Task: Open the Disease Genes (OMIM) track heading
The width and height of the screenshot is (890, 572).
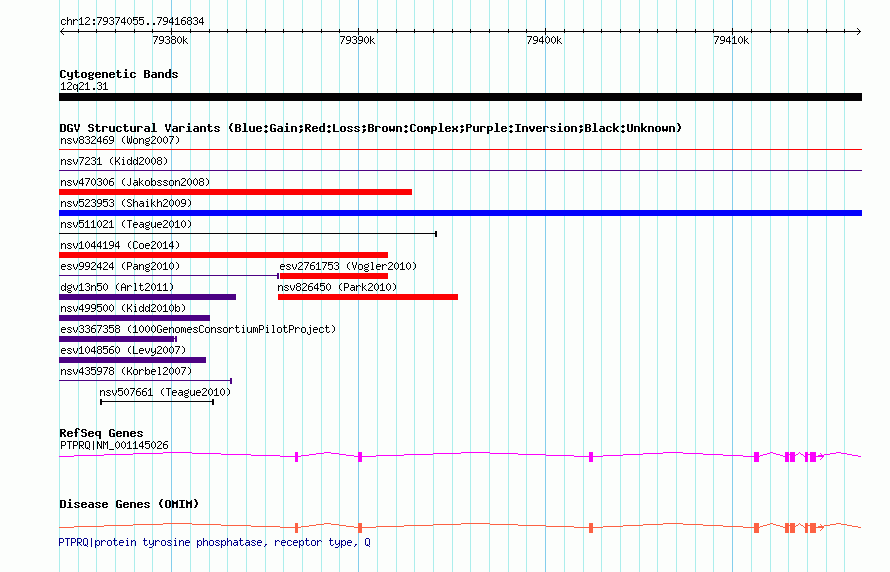Action: [129, 504]
